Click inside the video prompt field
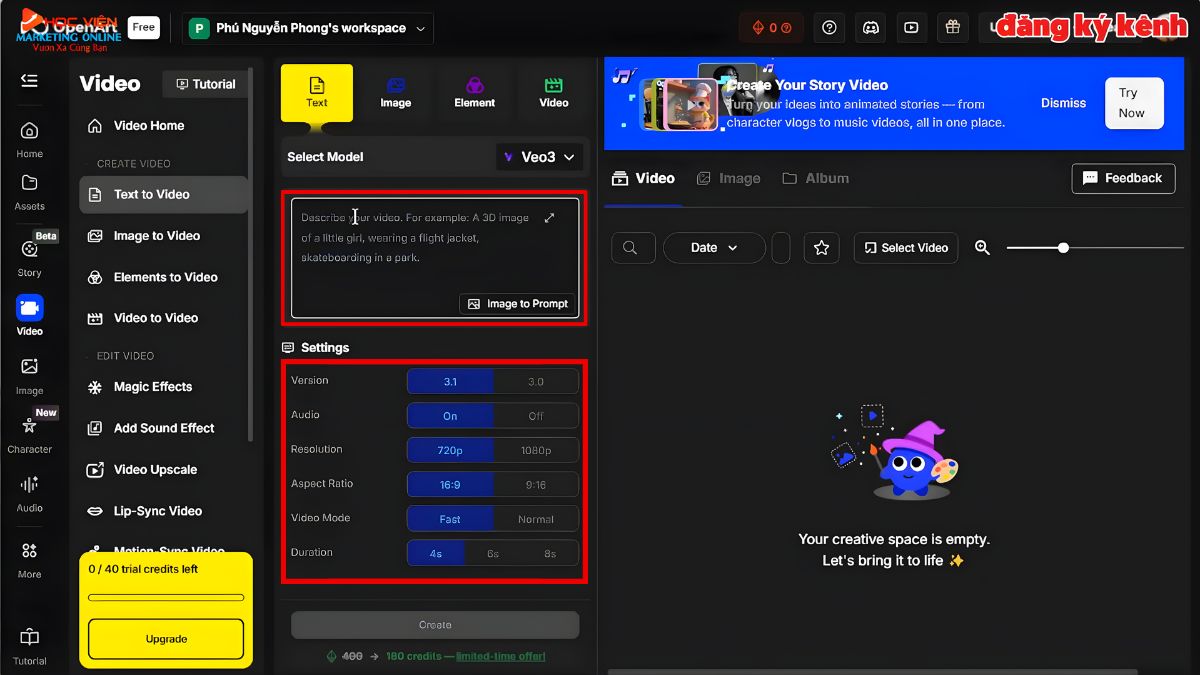 pos(420,250)
